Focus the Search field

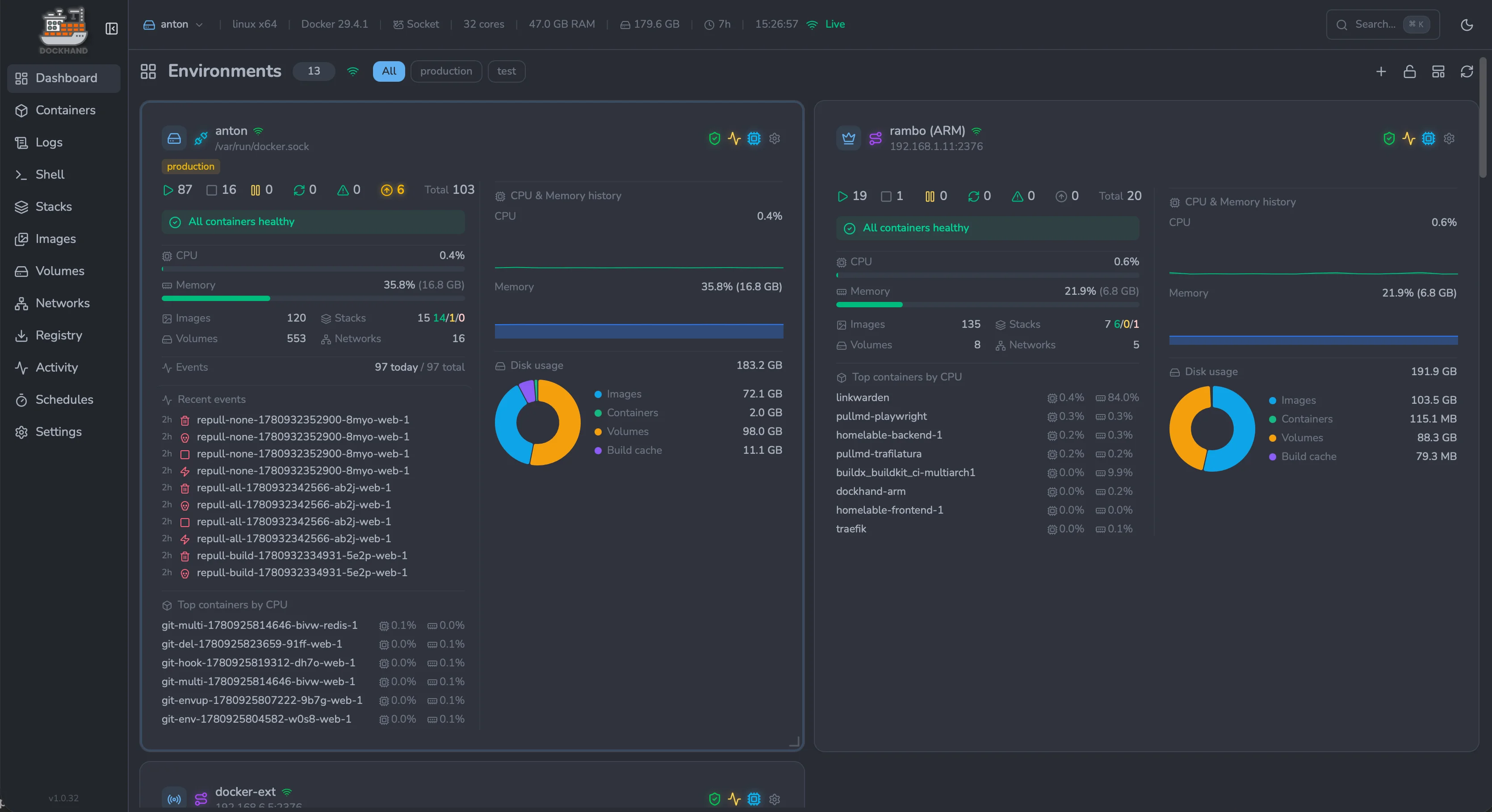[x=1383, y=24]
